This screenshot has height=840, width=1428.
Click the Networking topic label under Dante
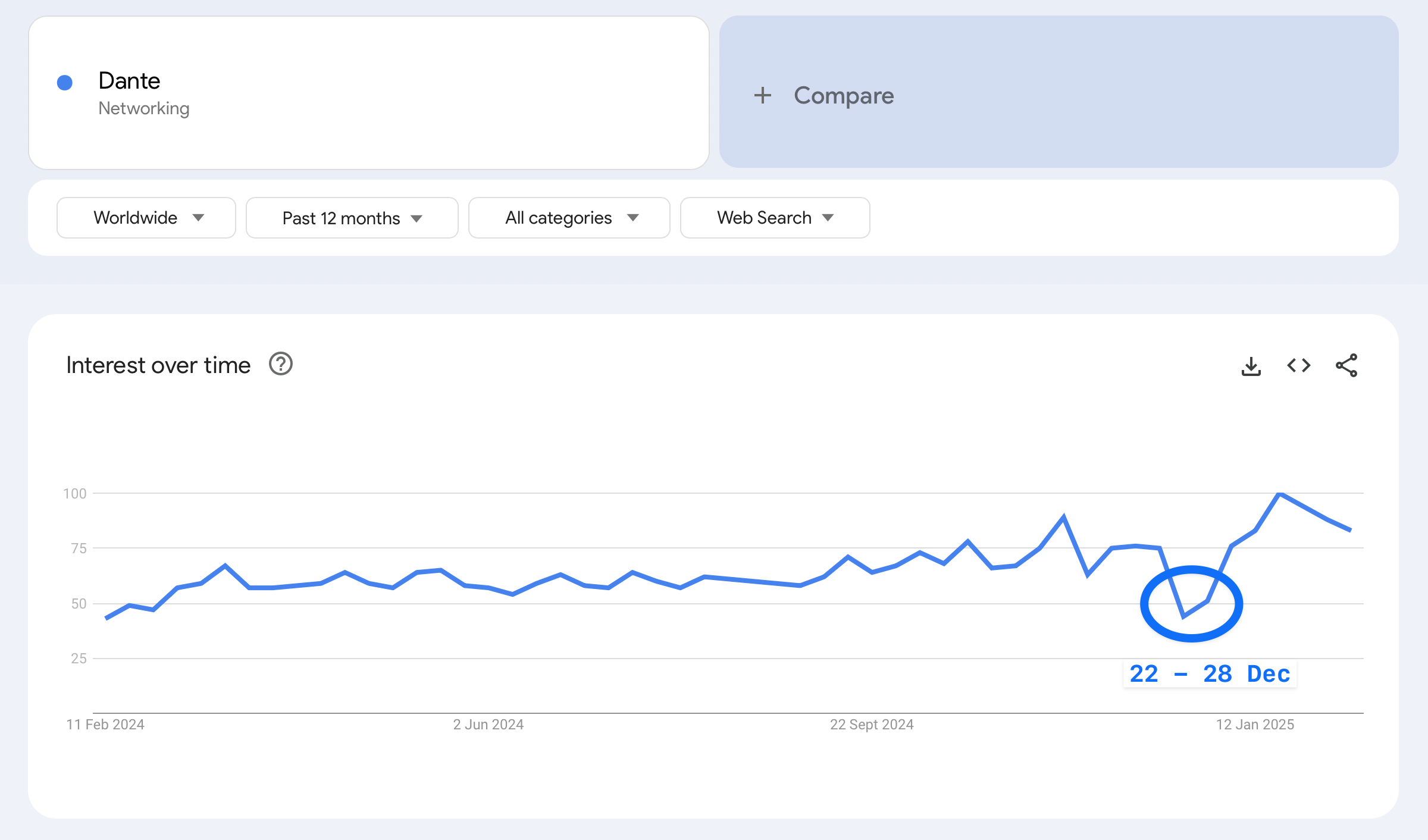[144, 108]
